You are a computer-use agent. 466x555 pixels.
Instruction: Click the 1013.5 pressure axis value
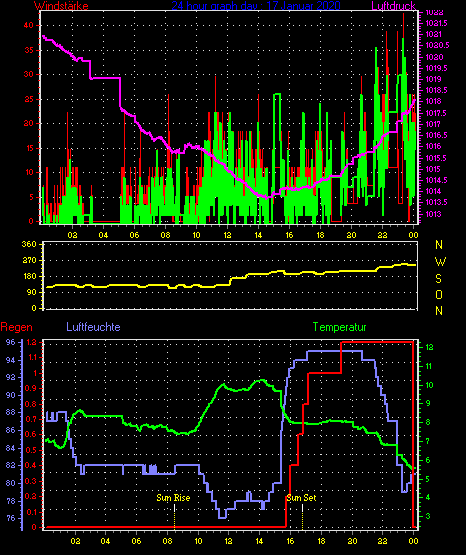click(x=436, y=202)
